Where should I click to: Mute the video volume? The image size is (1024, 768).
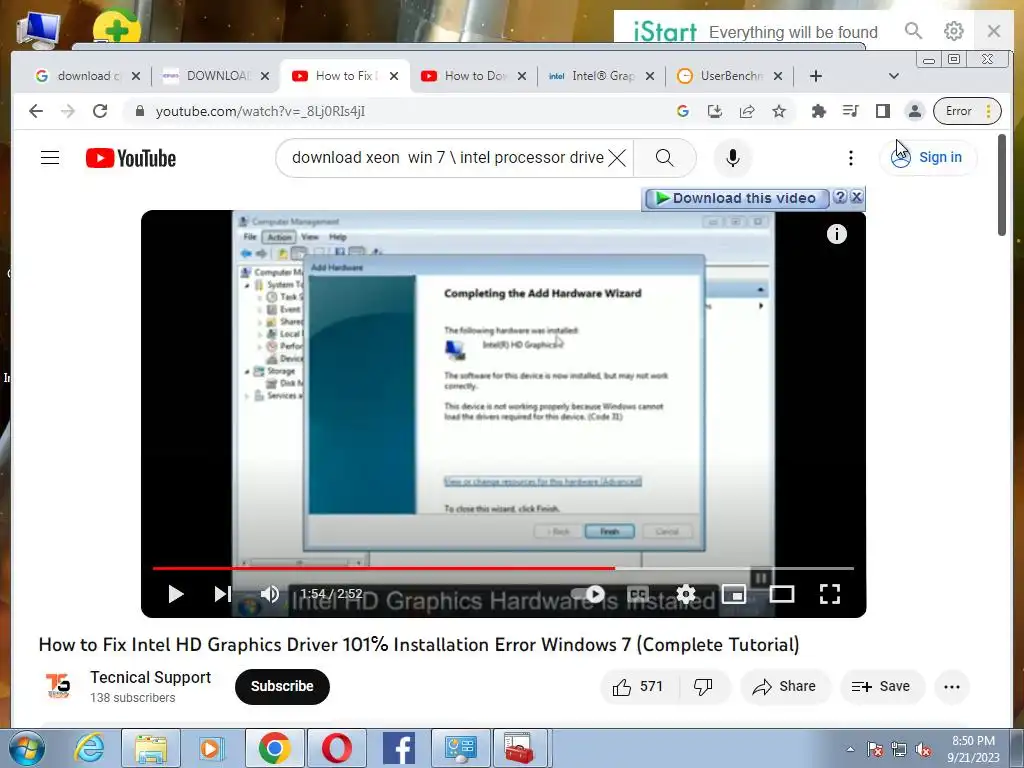[x=270, y=594]
